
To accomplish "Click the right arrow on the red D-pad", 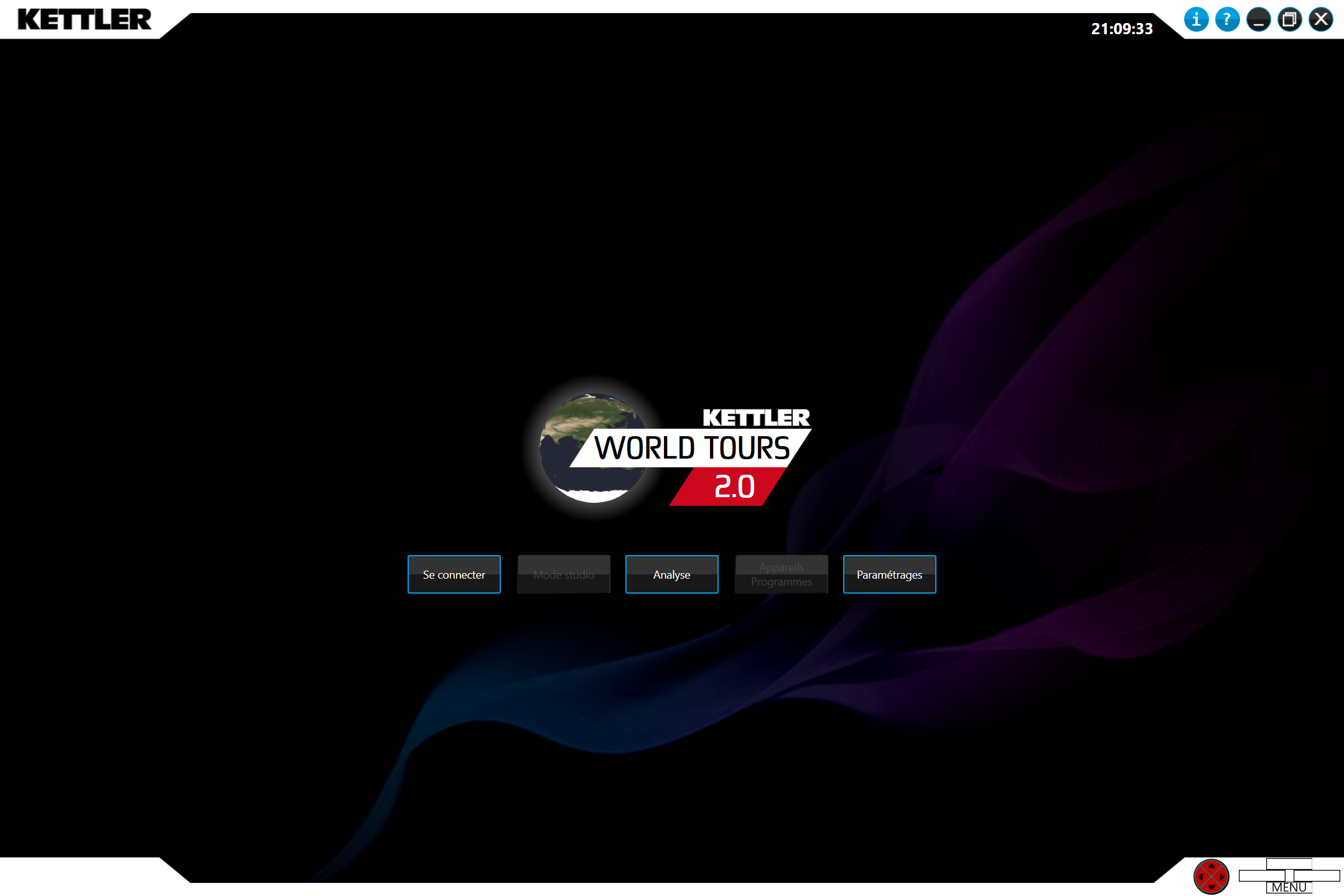I will (1223, 877).
